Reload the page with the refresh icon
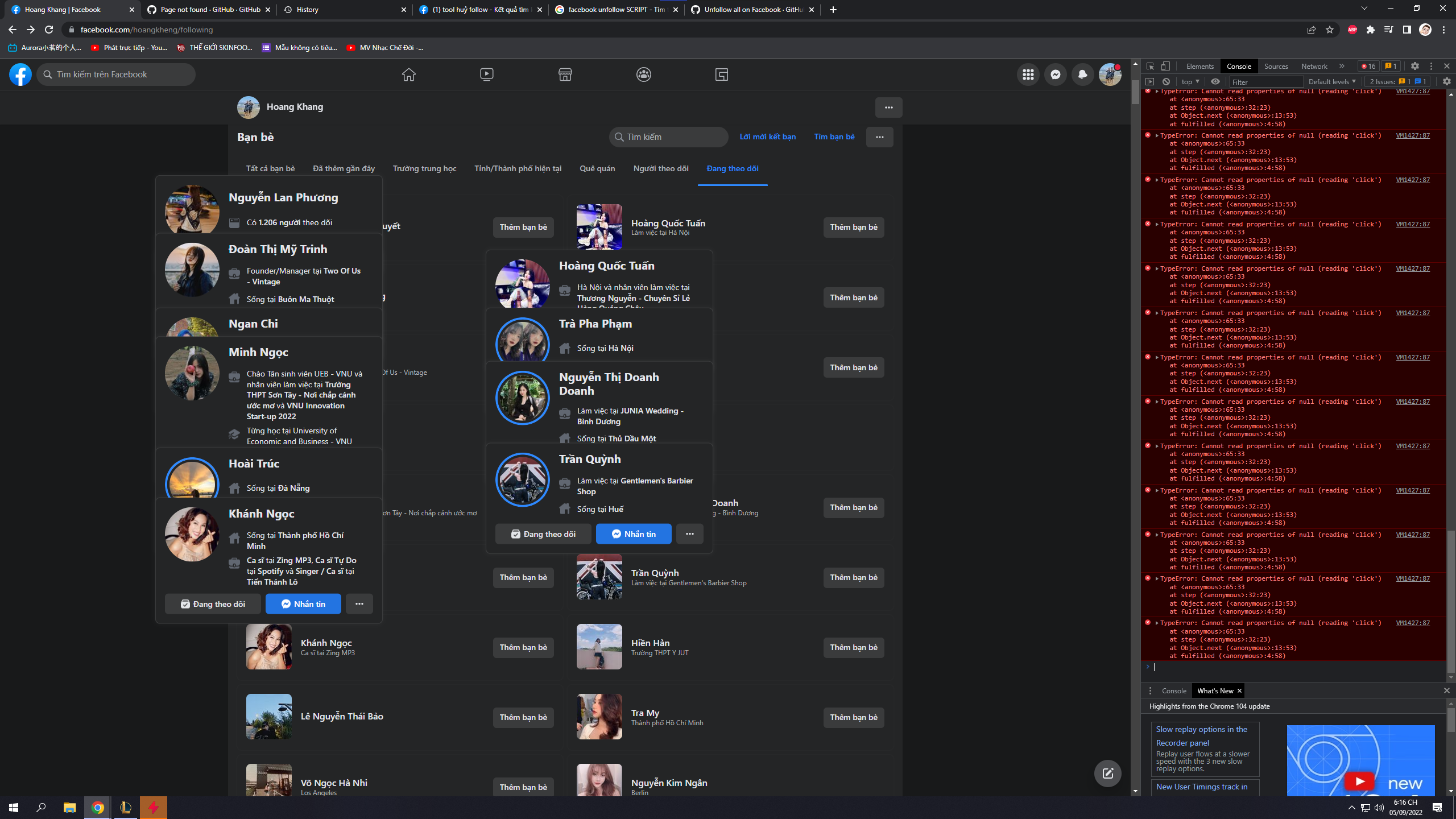This screenshot has height=819, width=1456. (49, 30)
